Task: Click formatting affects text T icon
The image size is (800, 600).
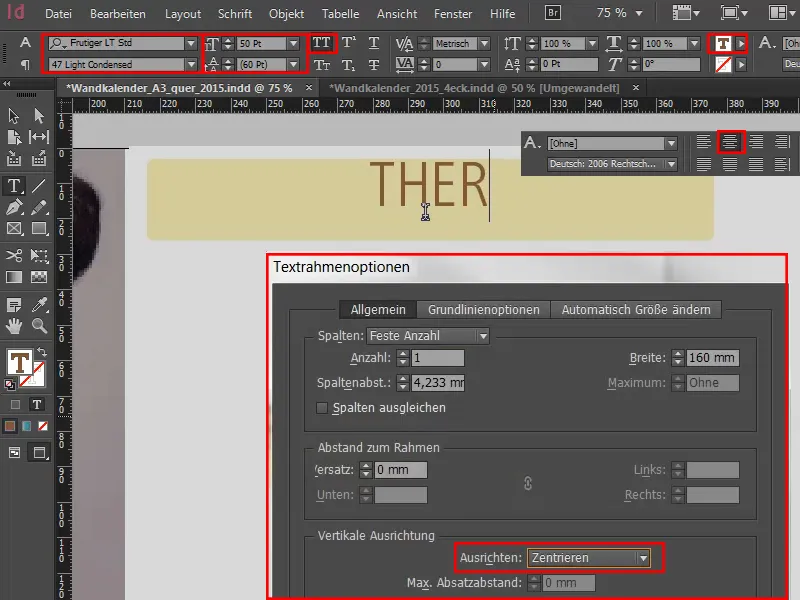Action: [x=37, y=405]
